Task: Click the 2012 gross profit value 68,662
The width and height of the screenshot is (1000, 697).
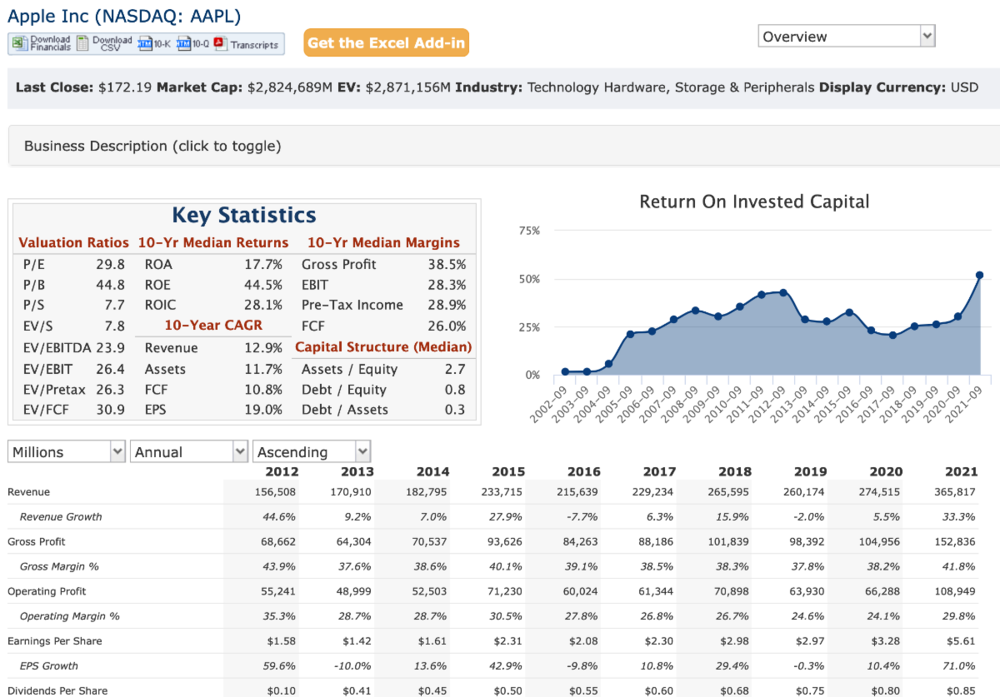Action: pos(278,541)
